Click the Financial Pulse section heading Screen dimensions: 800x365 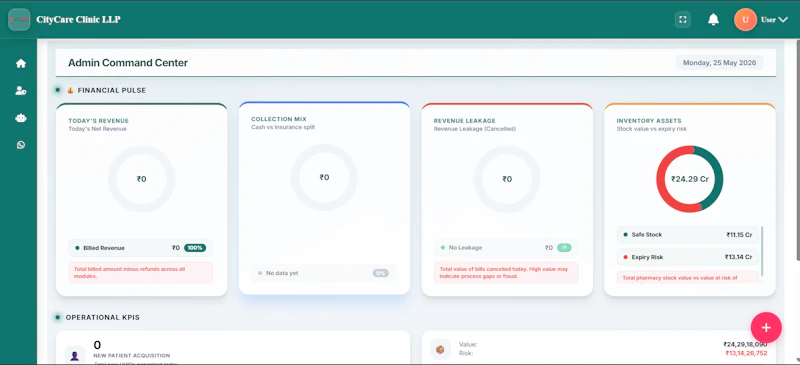pyautogui.click(x=112, y=90)
